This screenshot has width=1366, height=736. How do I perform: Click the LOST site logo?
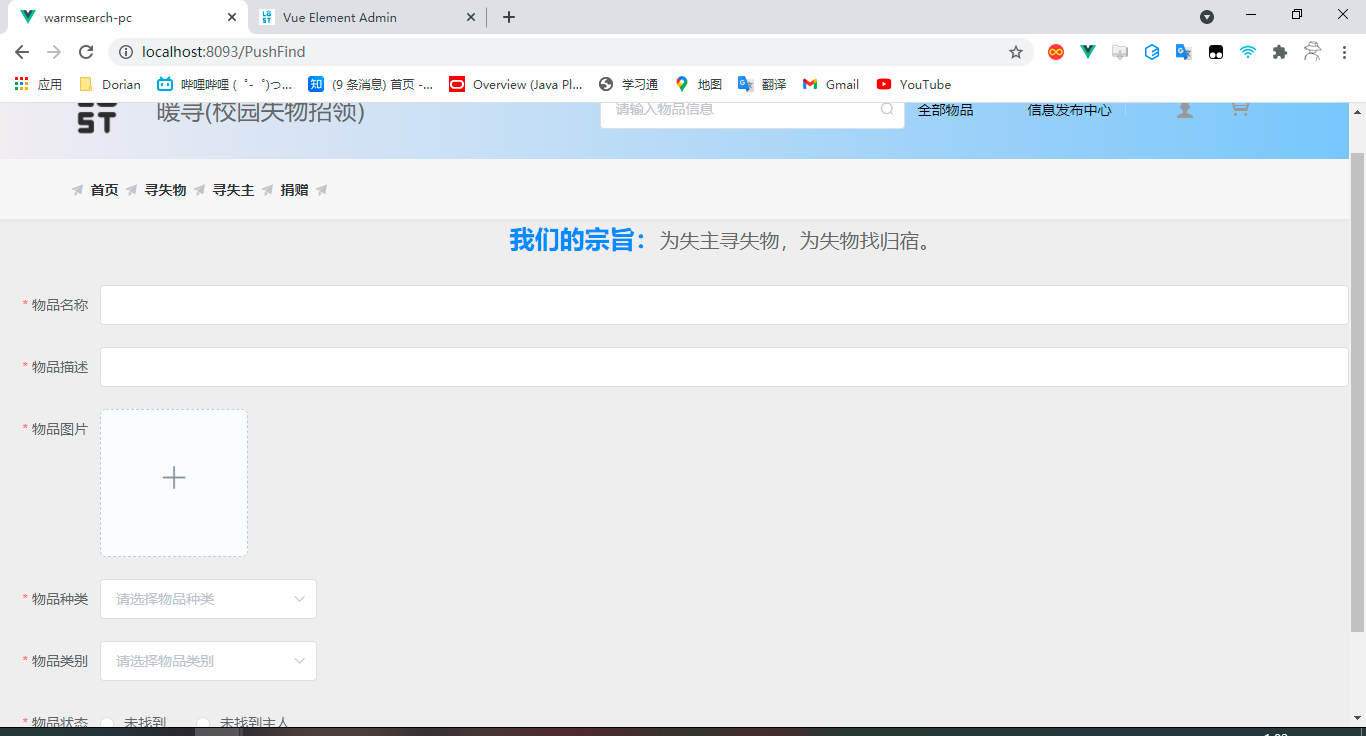(x=97, y=118)
